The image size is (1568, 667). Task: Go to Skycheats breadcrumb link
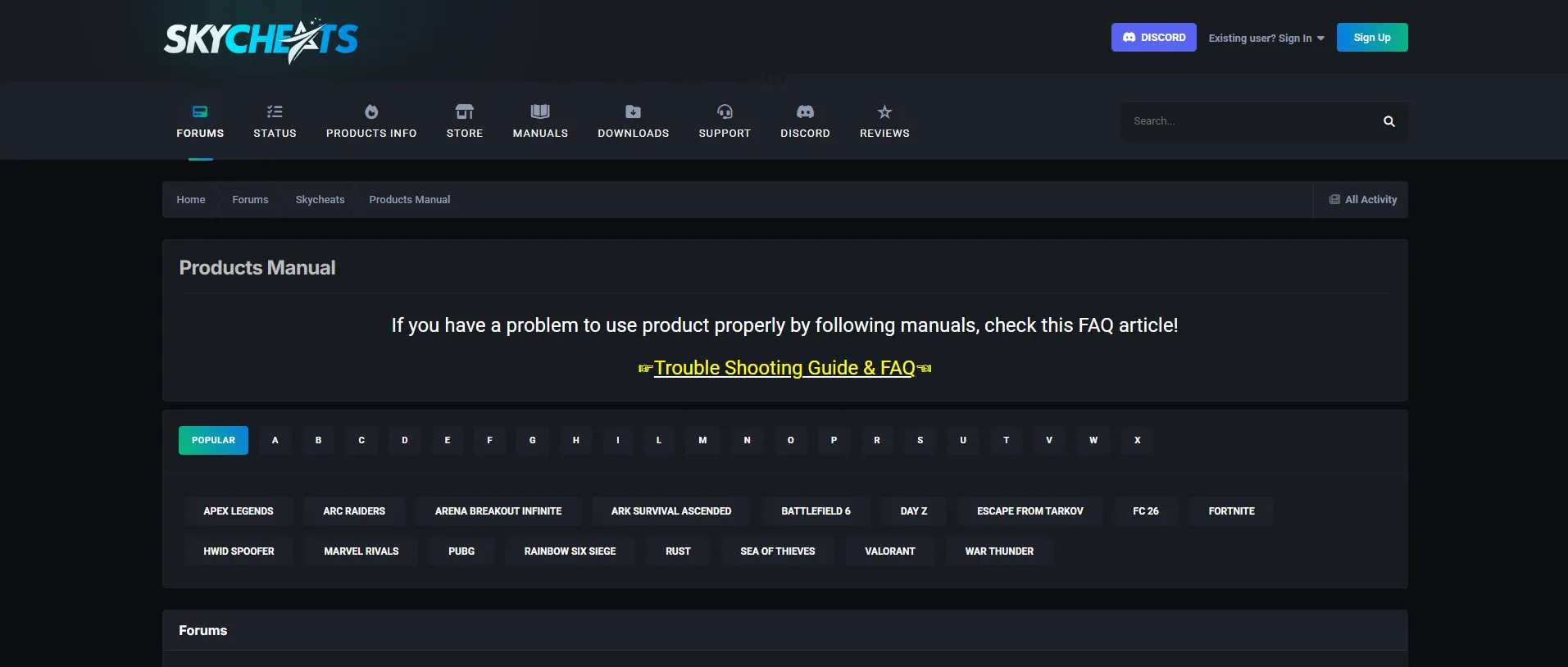click(x=320, y=199)
